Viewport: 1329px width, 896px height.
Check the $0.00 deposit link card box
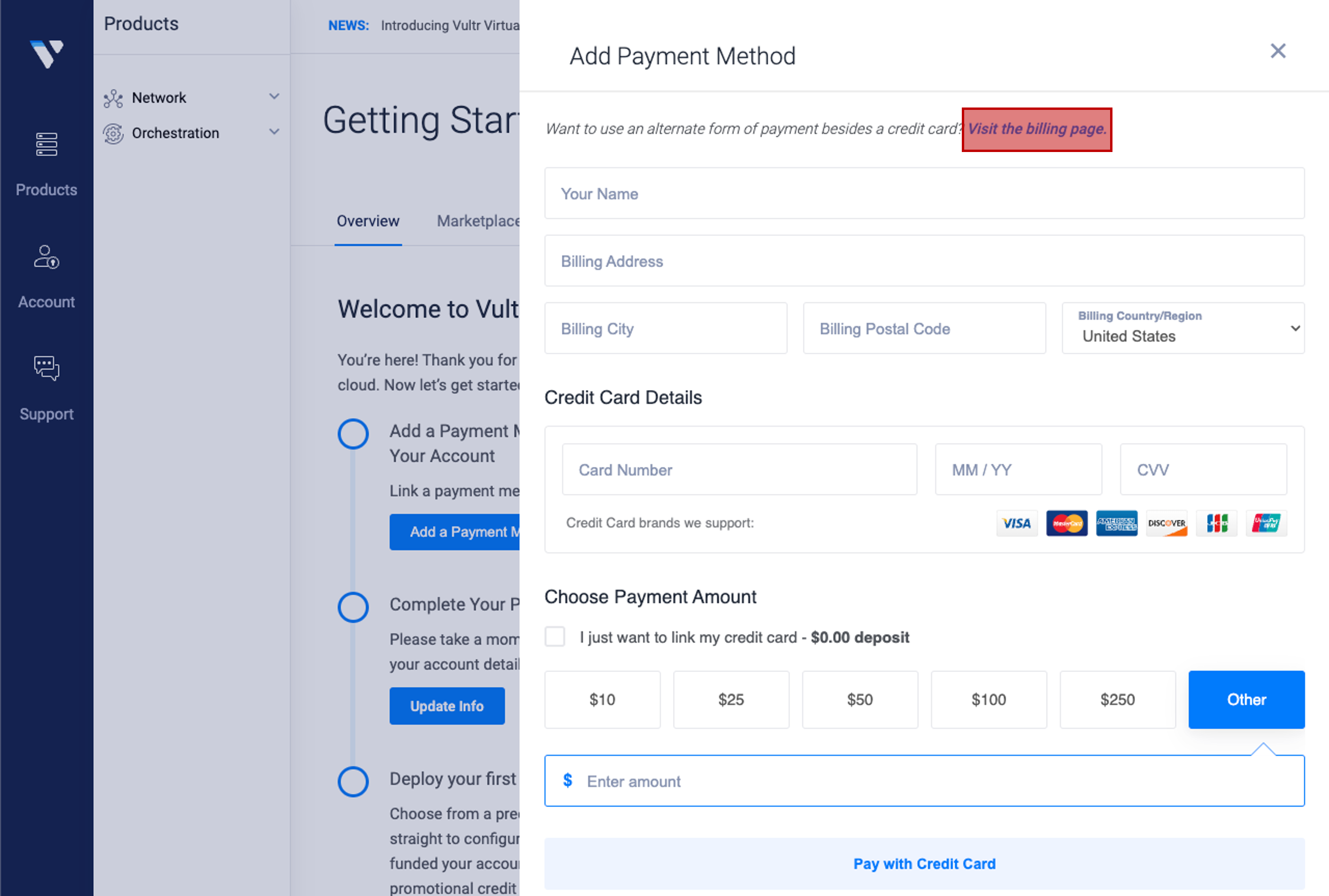click(x=554, y=636)
